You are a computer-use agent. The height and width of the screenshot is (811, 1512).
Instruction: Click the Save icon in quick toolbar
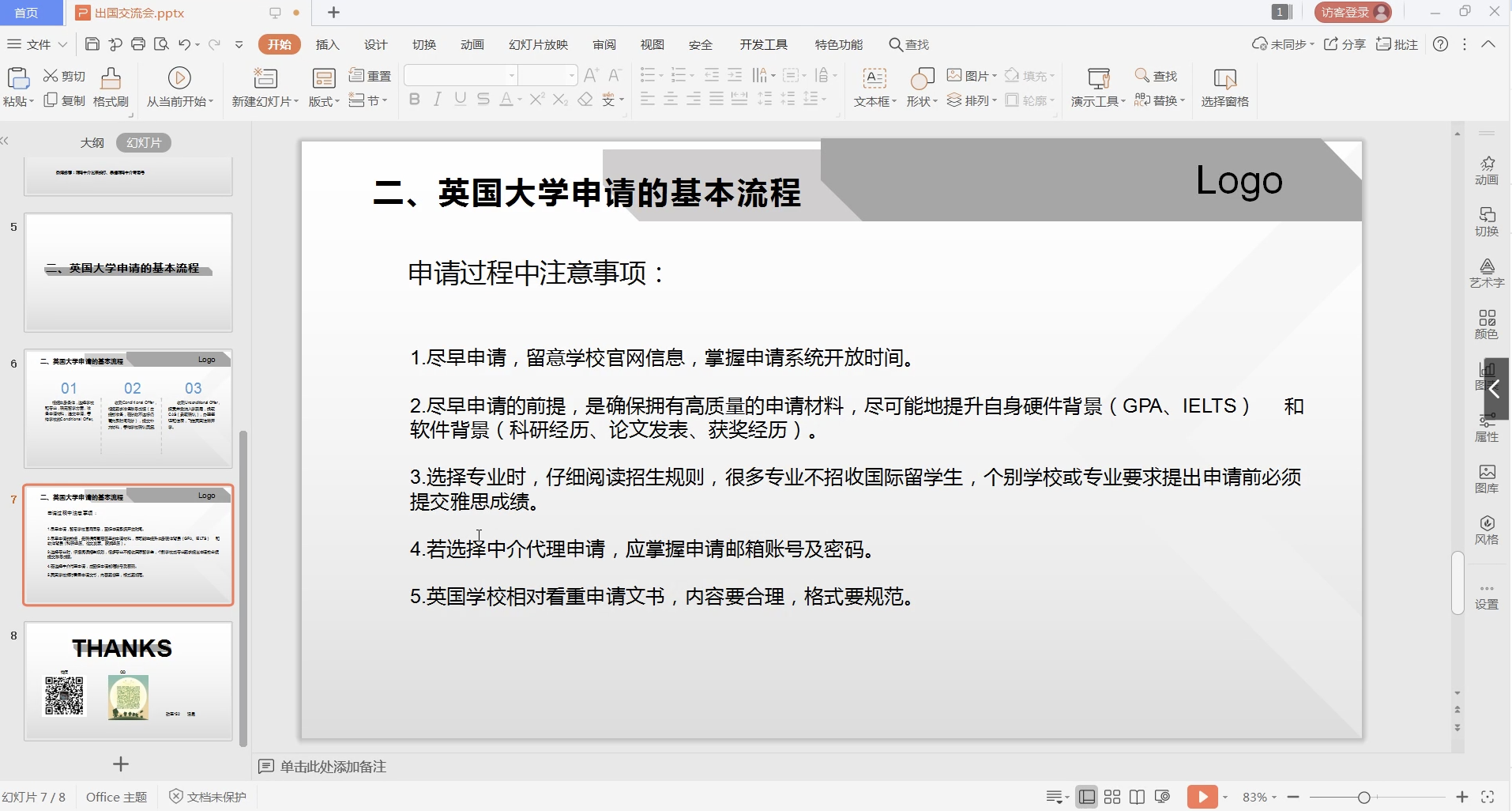tap(92, 44)
